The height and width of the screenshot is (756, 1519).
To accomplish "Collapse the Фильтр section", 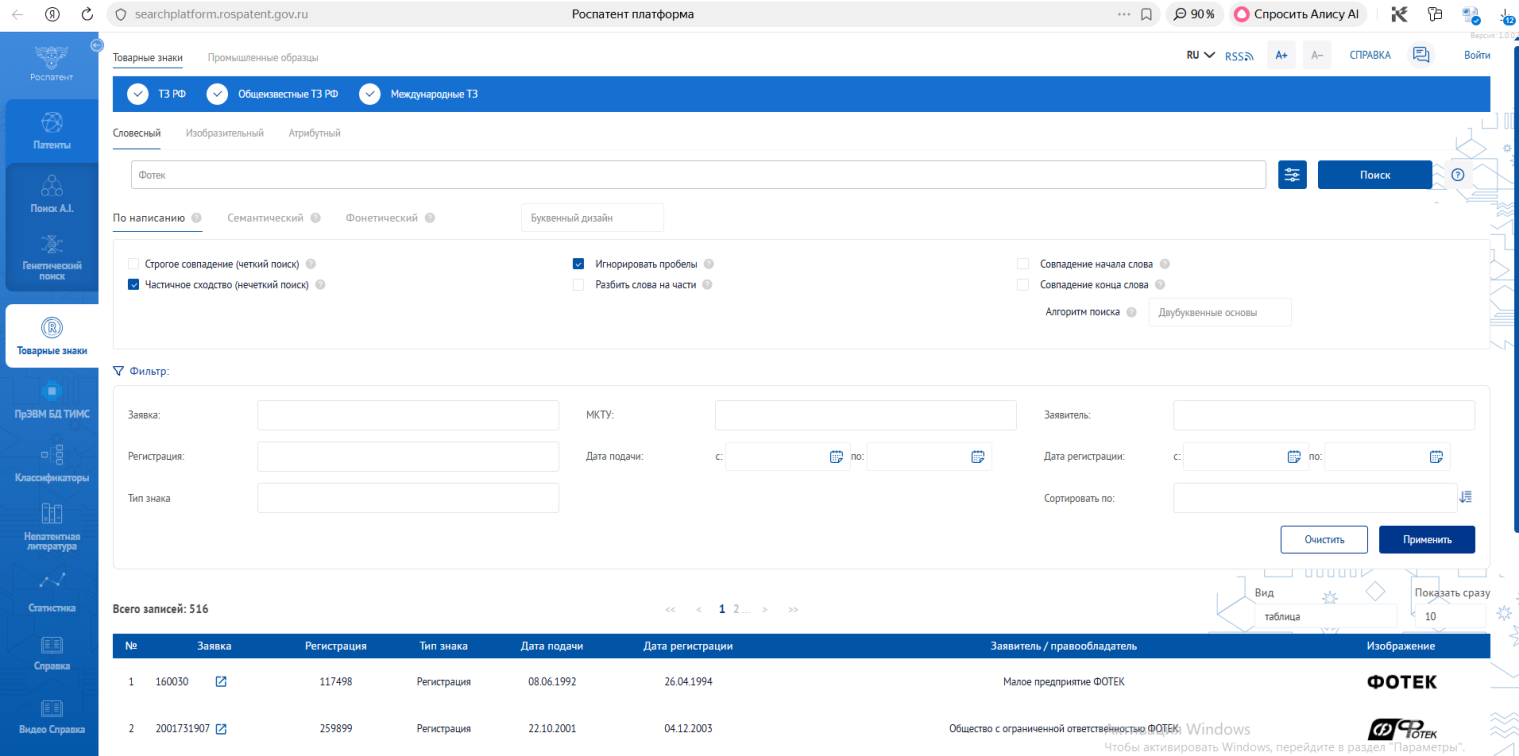I will point(141,371).
